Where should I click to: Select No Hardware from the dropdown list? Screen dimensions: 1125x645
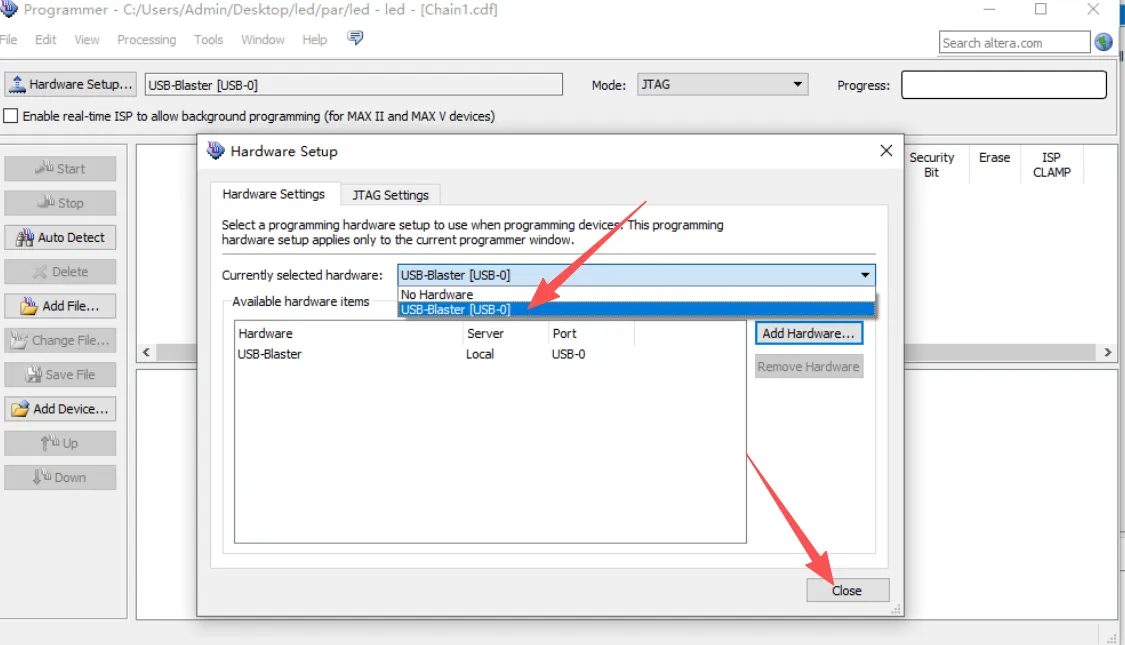point(636,294)
